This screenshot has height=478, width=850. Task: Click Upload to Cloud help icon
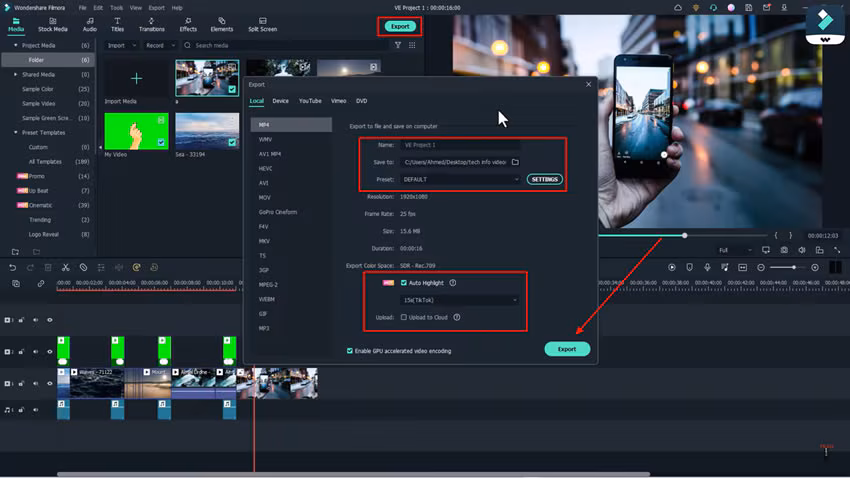[x=457, y=317]
